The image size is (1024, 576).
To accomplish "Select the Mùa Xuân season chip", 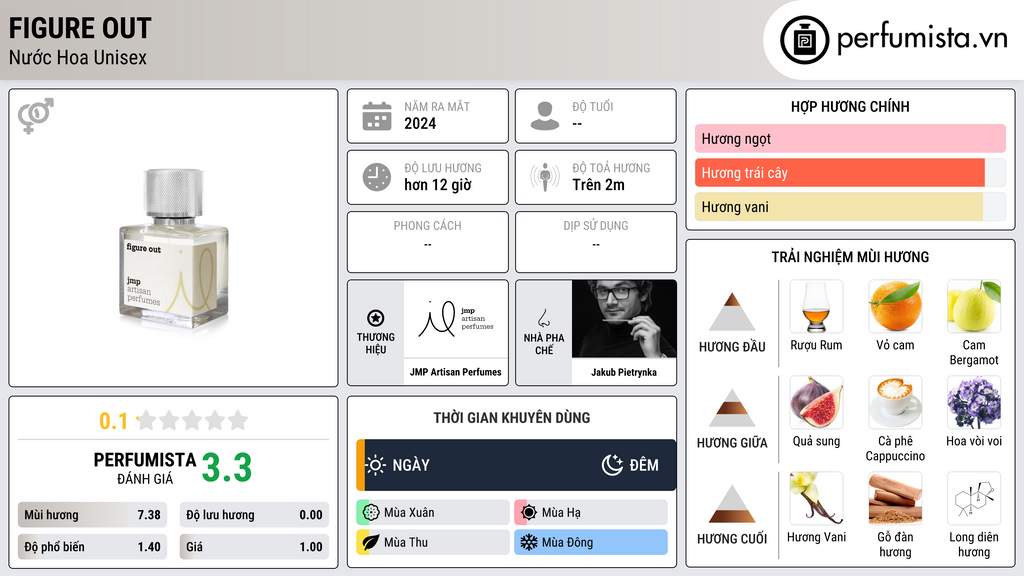I will pyautogui.click(x=433, y=513).
